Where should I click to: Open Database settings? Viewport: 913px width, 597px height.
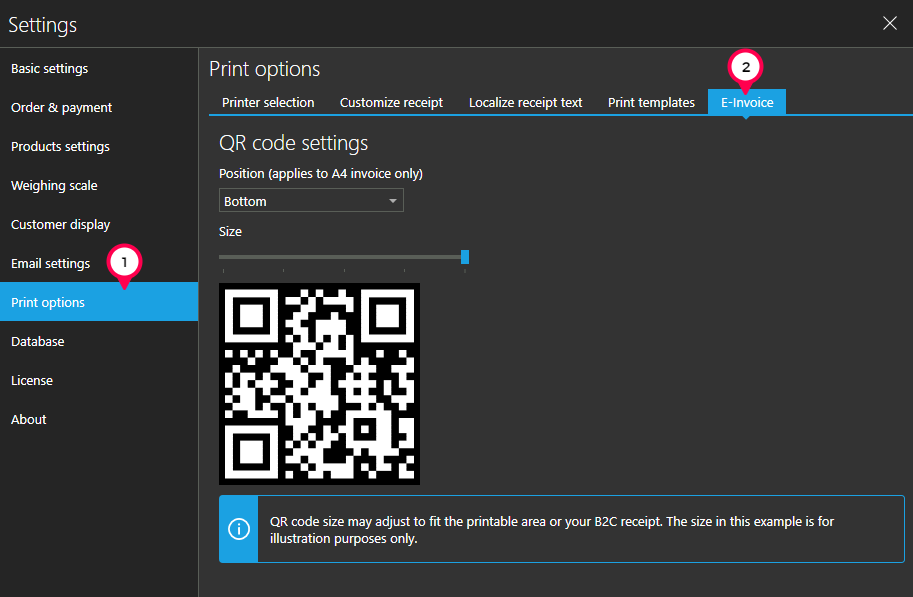37,342
